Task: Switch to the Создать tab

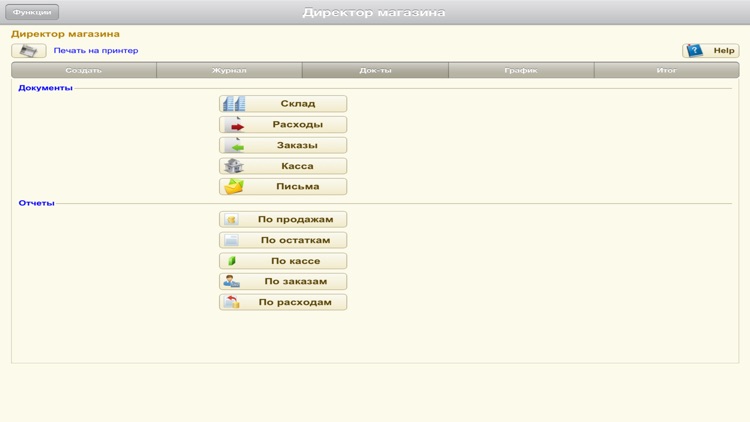Action: [84, 70]
